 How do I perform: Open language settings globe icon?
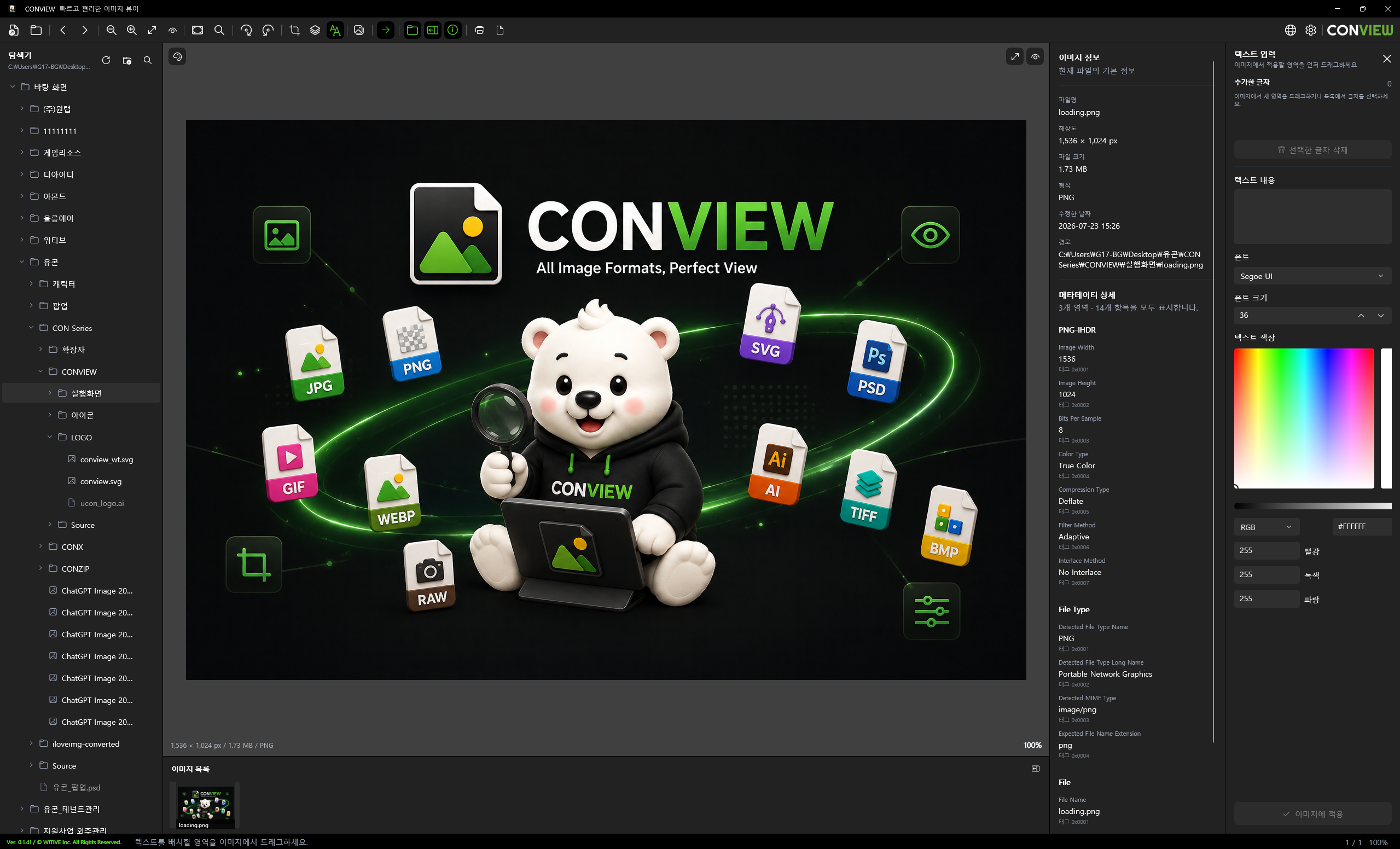(1291, 30)
